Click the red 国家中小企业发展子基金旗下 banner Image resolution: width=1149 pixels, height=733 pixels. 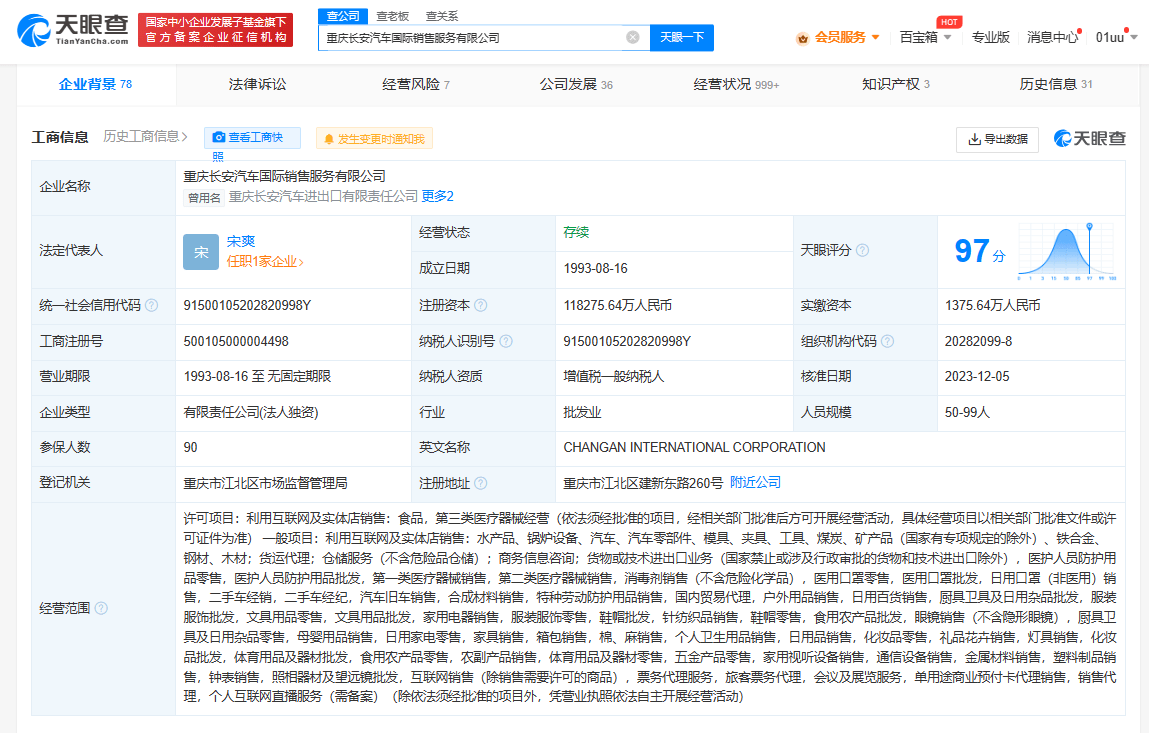click(215, 30)
